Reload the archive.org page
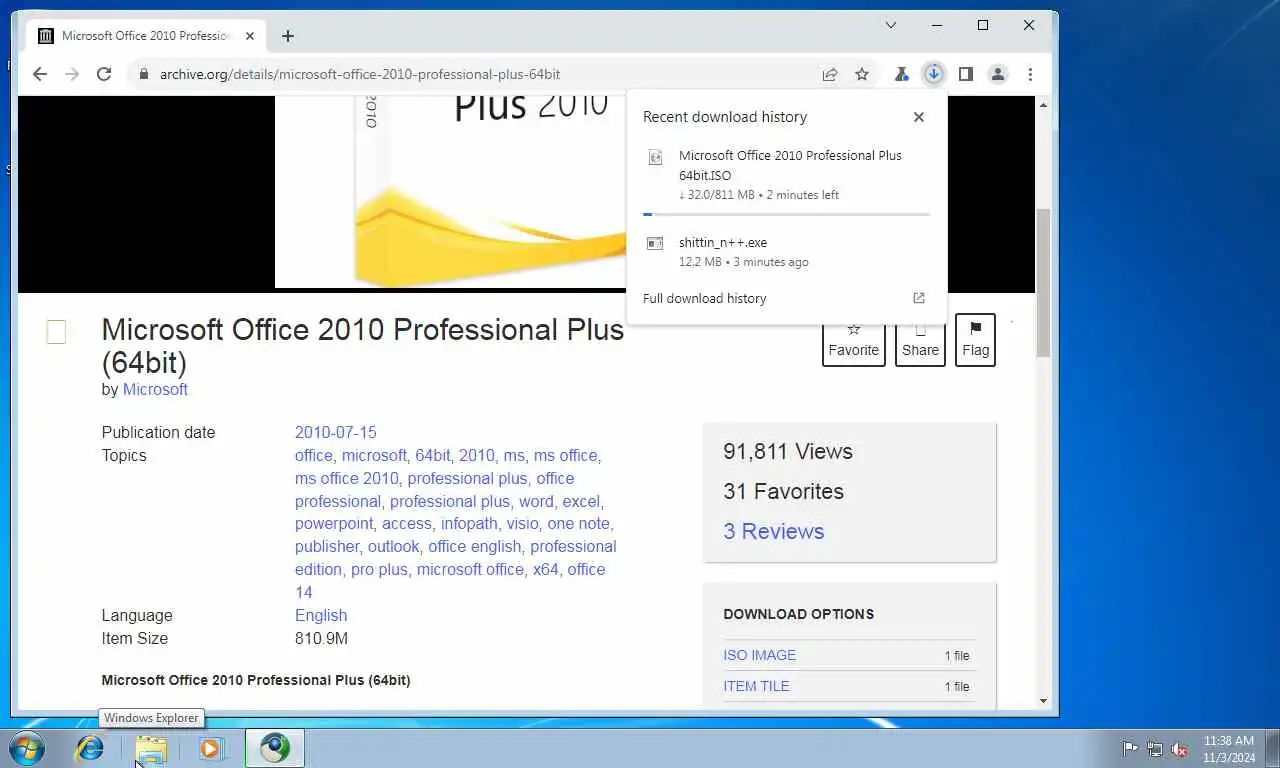The height and width of the screenshot is (768, 1280). [x=104, y=74]
